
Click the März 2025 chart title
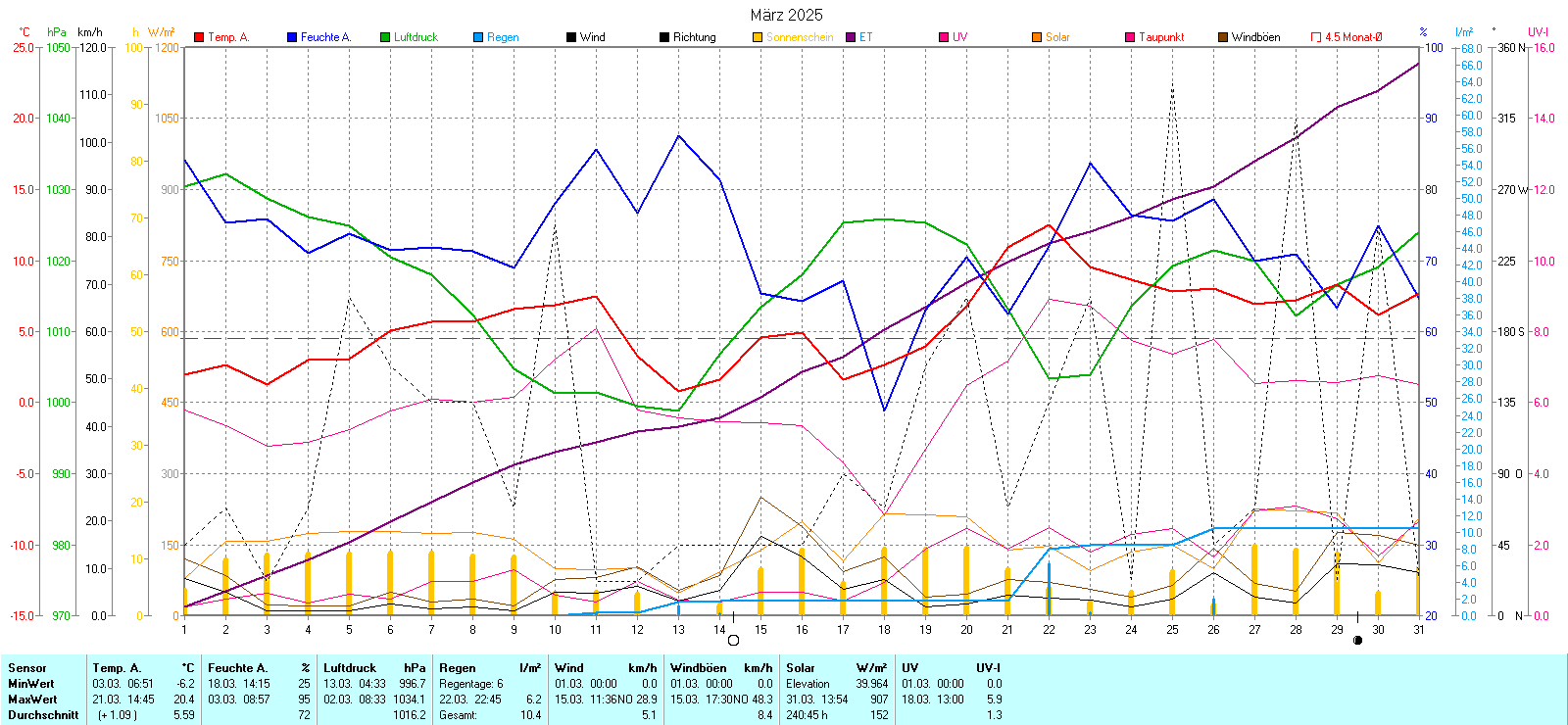pyautogui.click(x=786, y=15)
